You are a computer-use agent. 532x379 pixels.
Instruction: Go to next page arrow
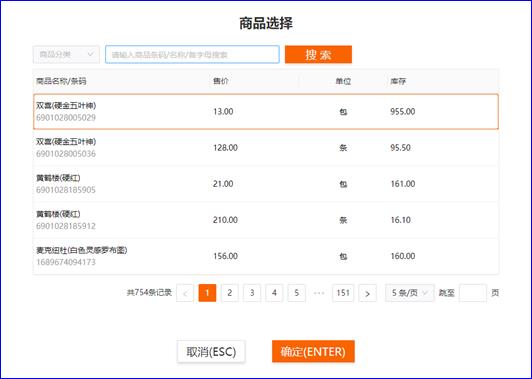click(x=367, y=293)
